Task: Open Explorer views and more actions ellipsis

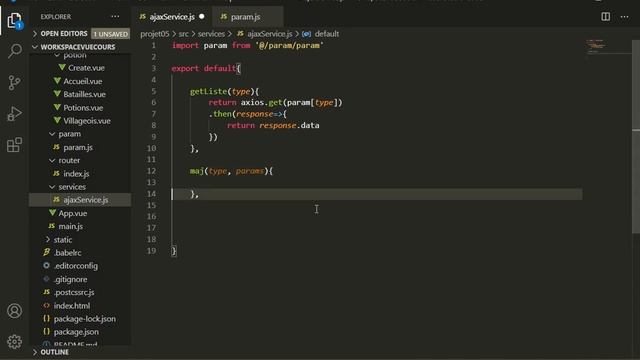Action: (115, 17)
